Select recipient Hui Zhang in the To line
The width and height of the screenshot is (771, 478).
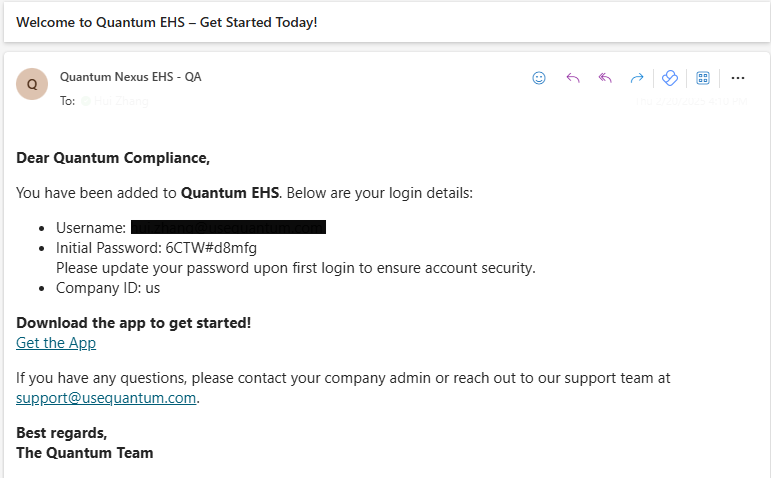121,101
